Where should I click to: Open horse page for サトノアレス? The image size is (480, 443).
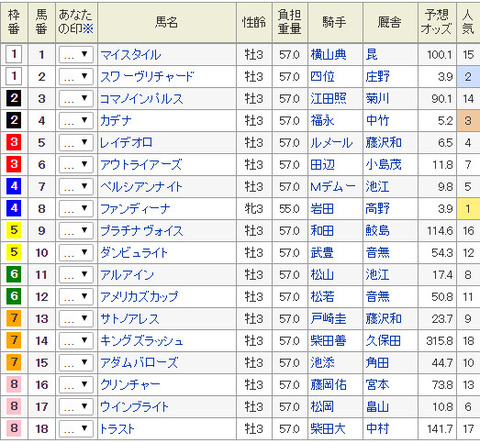click(x=130, y=319)
